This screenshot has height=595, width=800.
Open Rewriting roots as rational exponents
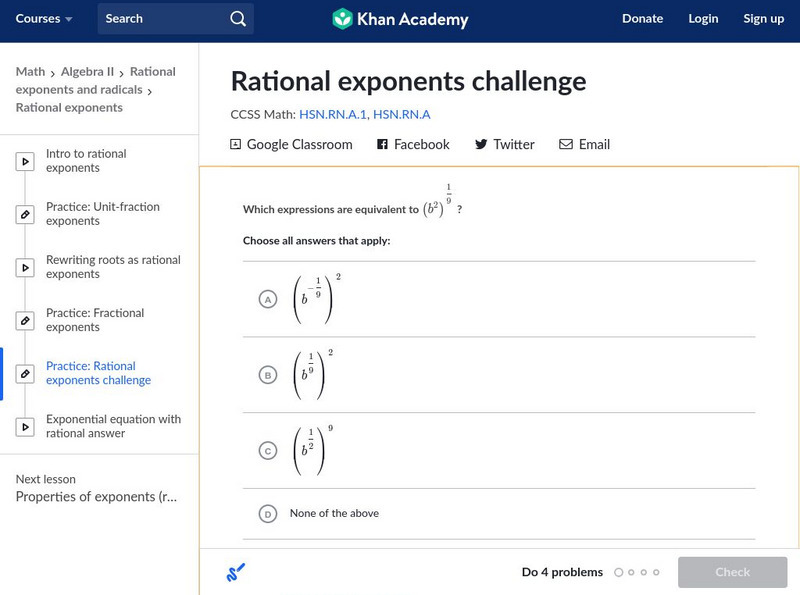click(x=113, y=267)
